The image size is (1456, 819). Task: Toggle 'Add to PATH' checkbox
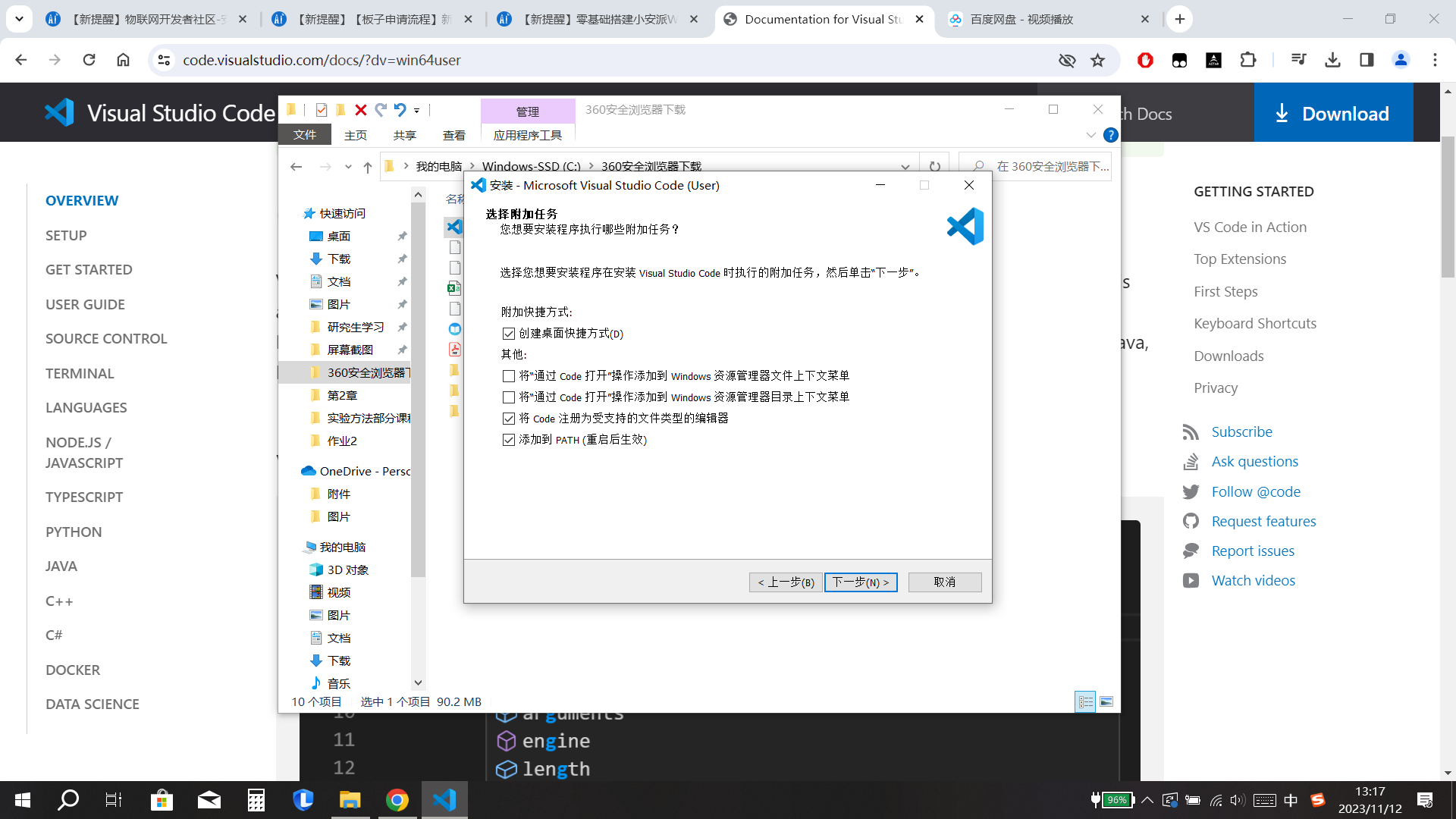tap(509, 440)
